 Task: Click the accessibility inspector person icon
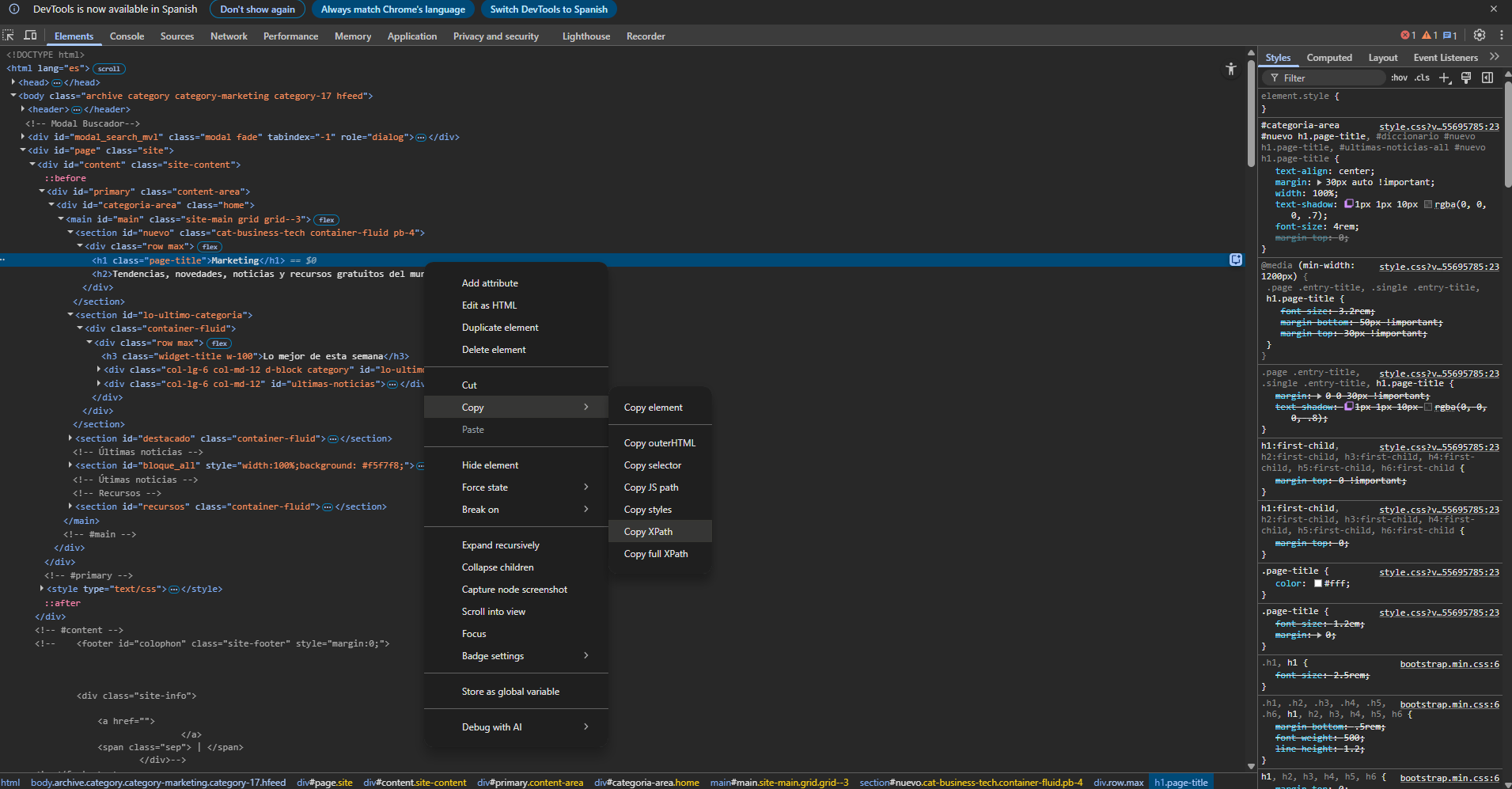[x=1231, y=69]
